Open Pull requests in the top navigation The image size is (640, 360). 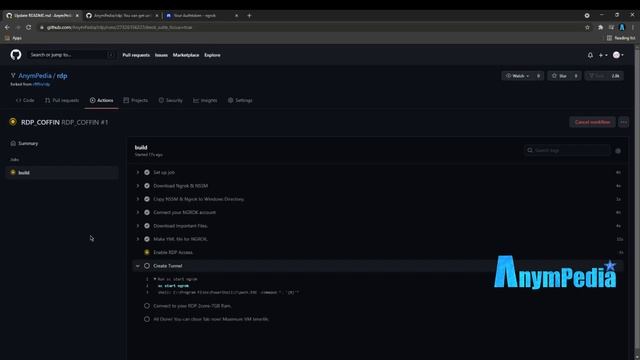[x=136, y=55]
